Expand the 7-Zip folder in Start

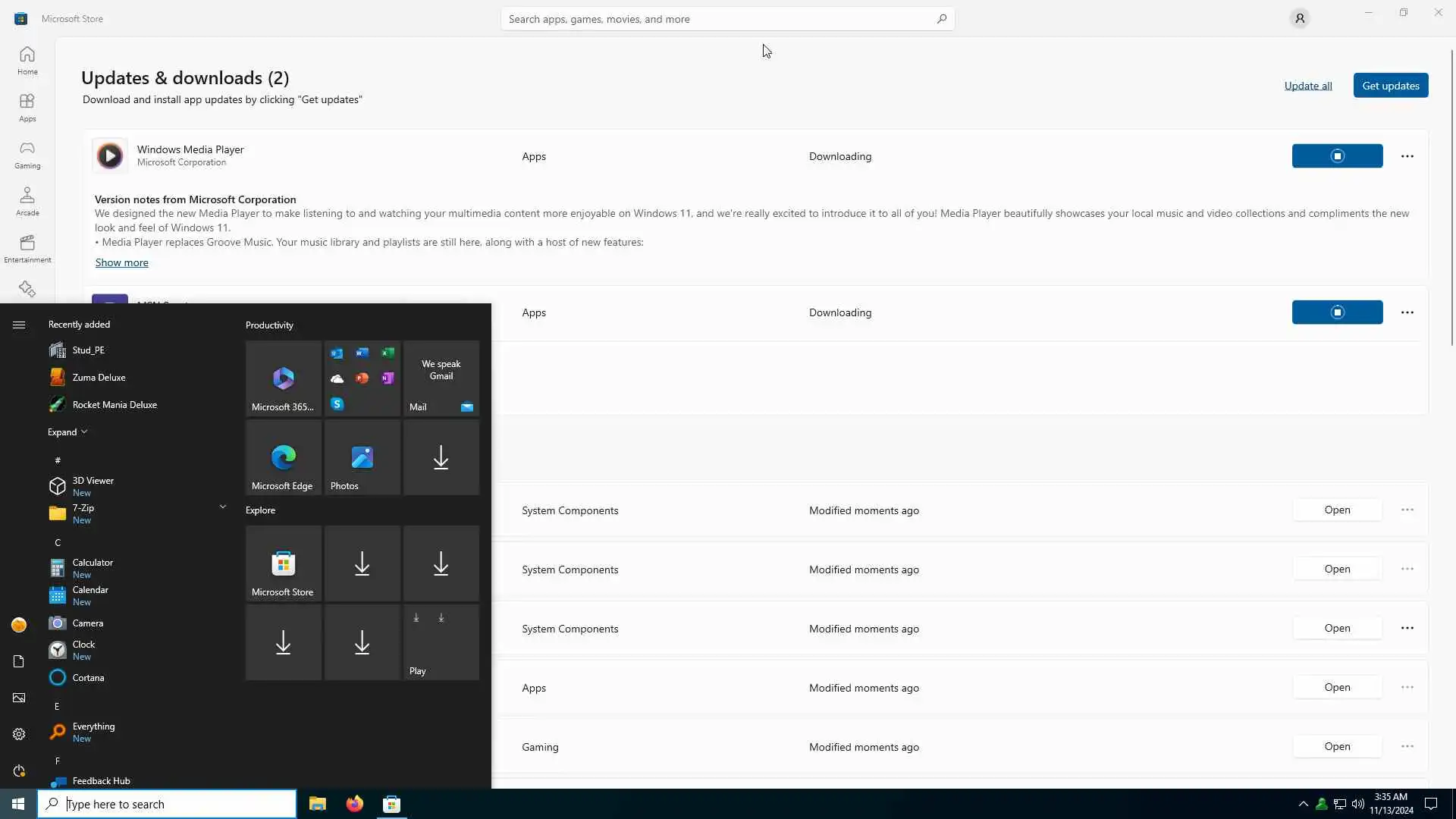(x=222, y=507)
